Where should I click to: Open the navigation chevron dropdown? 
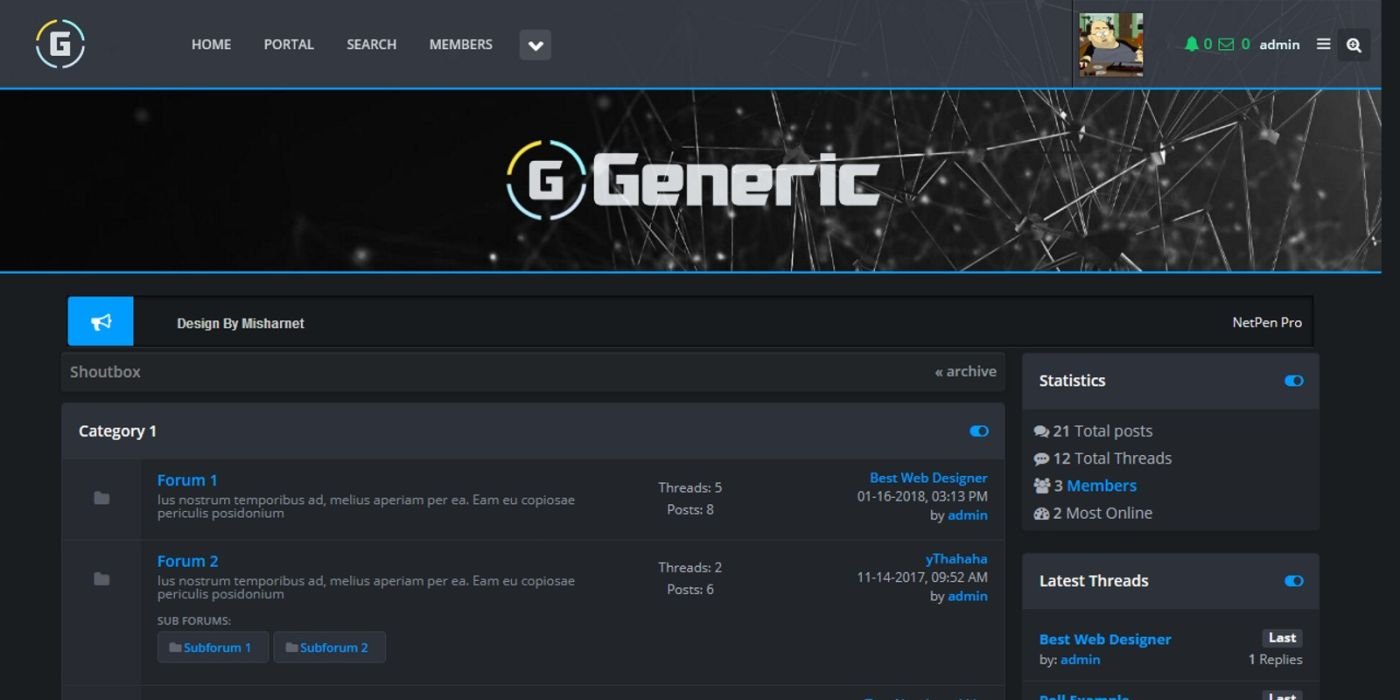coord(535,45)
